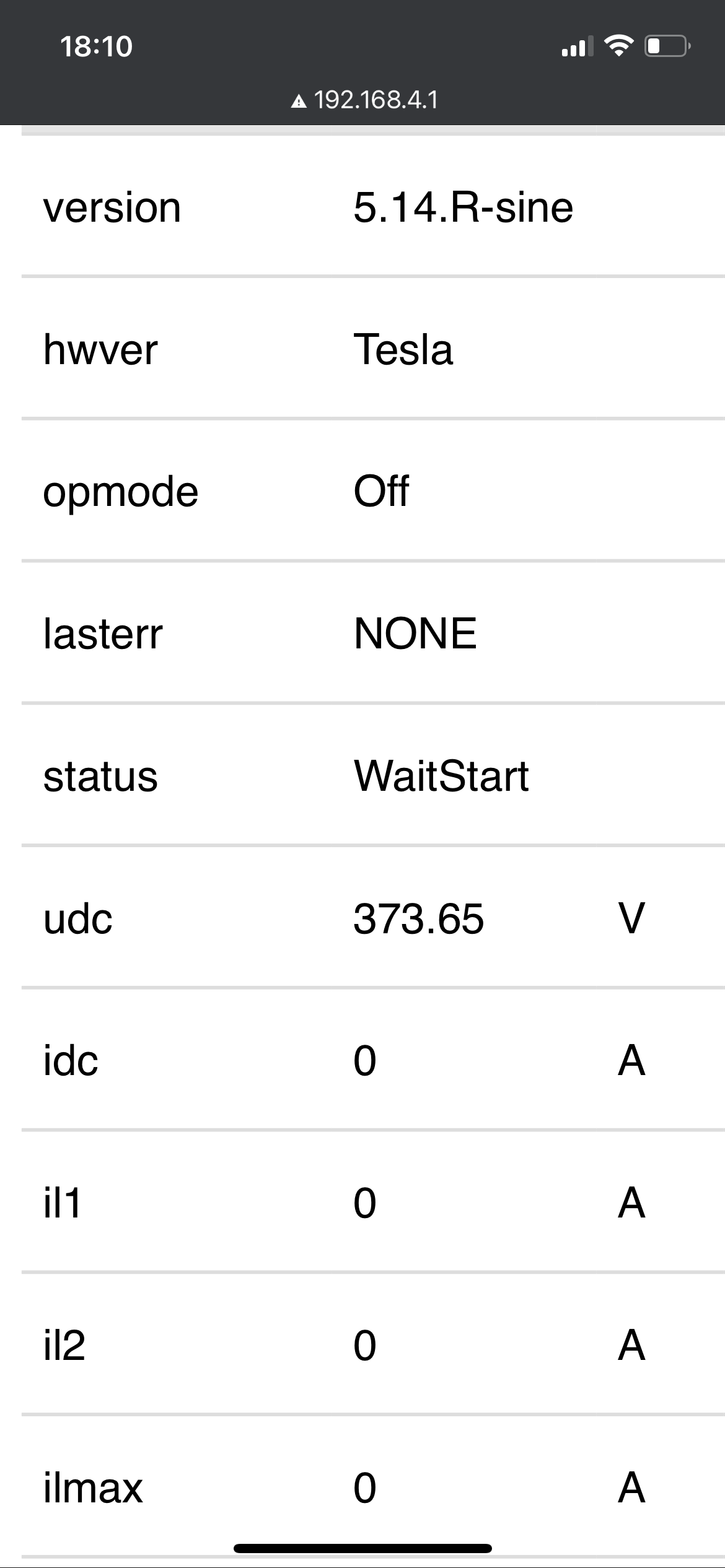Tap the 192.168.4.1 address bar
725x1568 pixels.
pos(376,100)
